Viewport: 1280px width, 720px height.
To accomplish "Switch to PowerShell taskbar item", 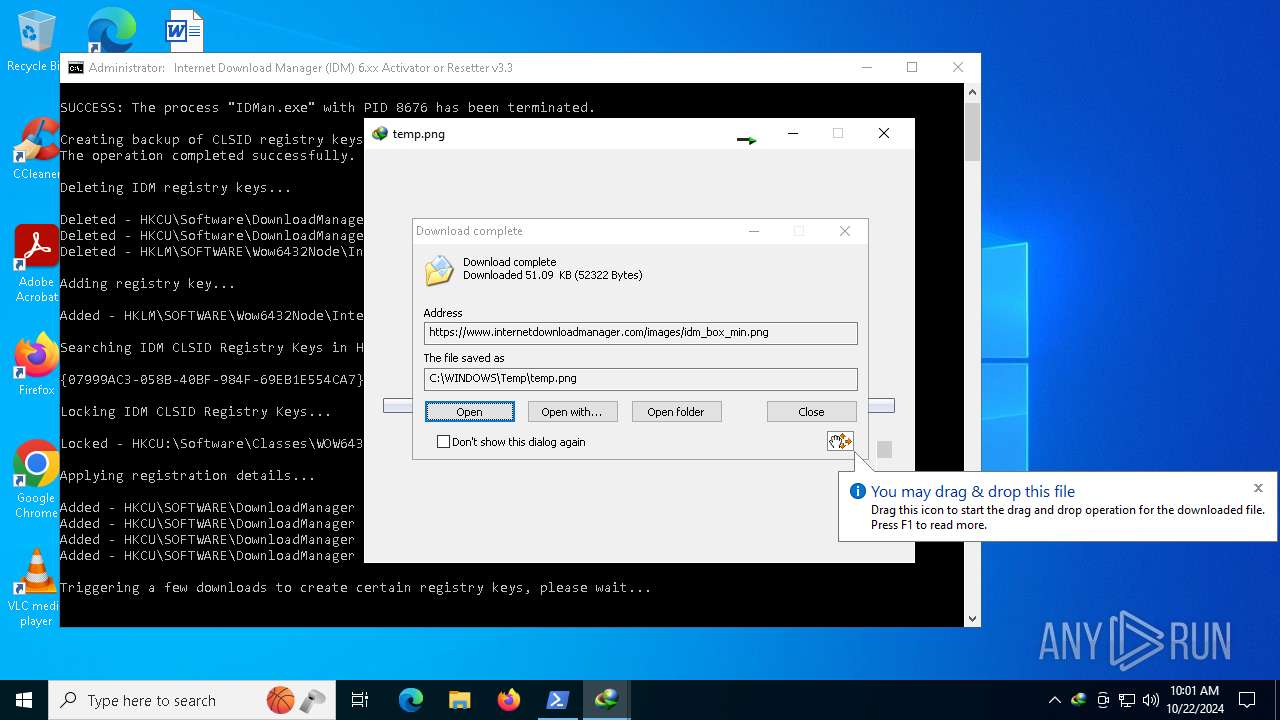I will (x=557, y=700).
